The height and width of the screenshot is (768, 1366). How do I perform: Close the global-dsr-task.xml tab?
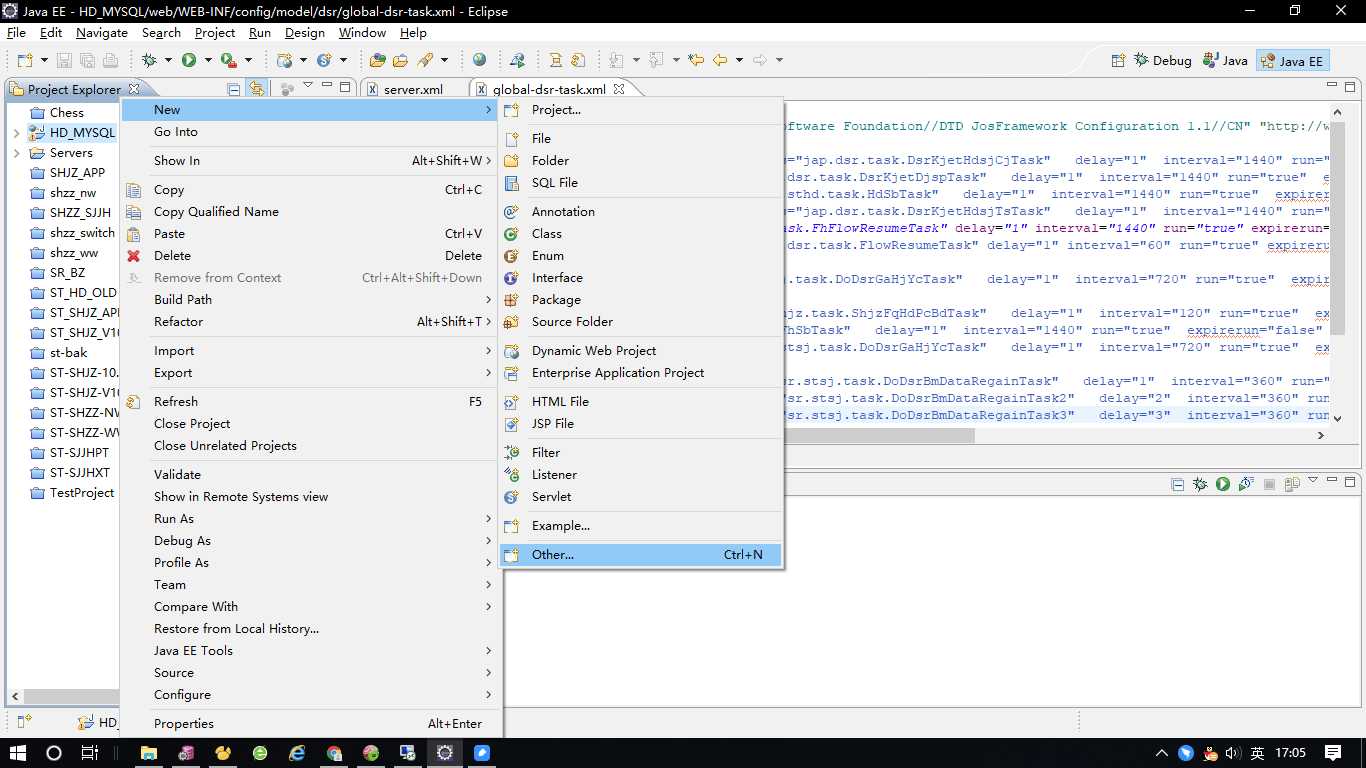tap(619, 89)
